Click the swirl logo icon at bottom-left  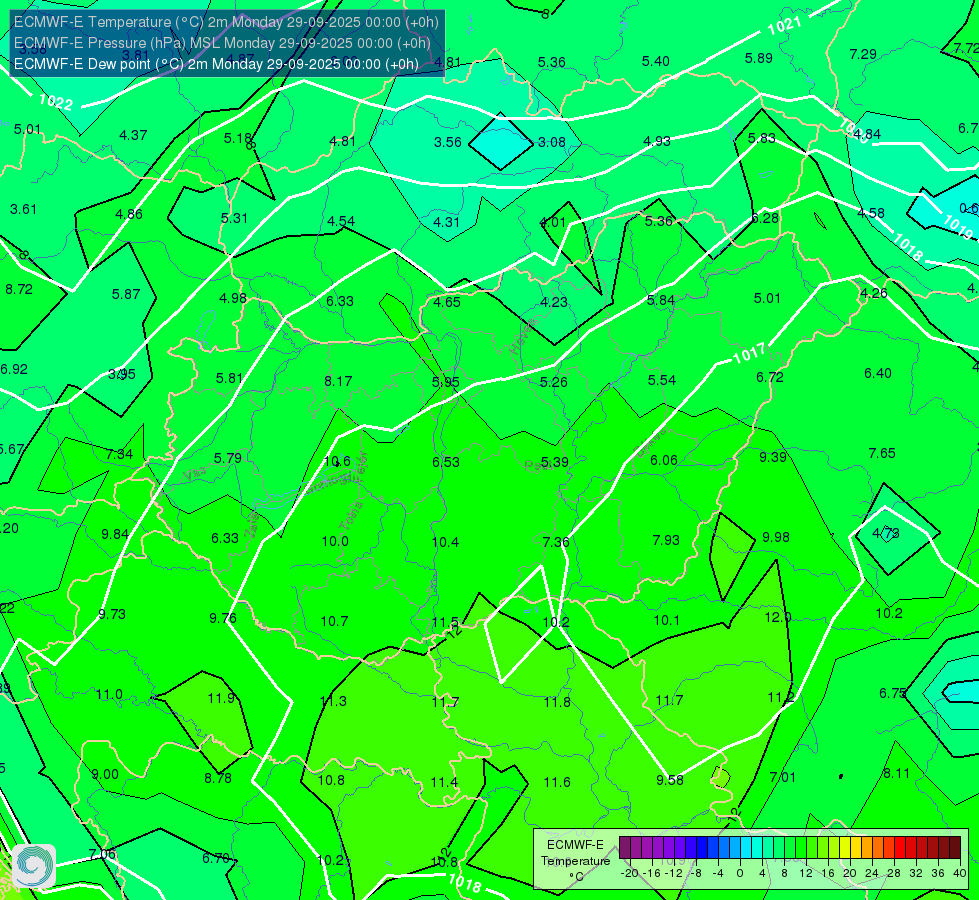34,866
